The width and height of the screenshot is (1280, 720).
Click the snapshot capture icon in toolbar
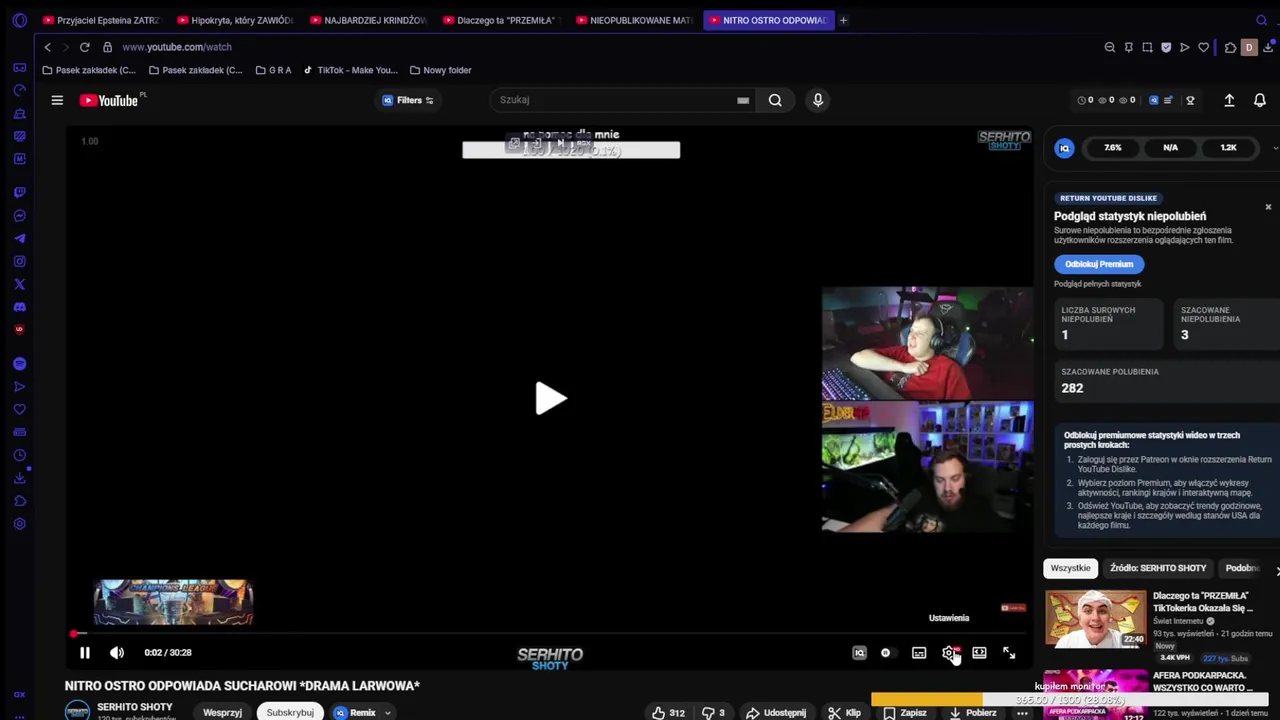pos(1147,47)
